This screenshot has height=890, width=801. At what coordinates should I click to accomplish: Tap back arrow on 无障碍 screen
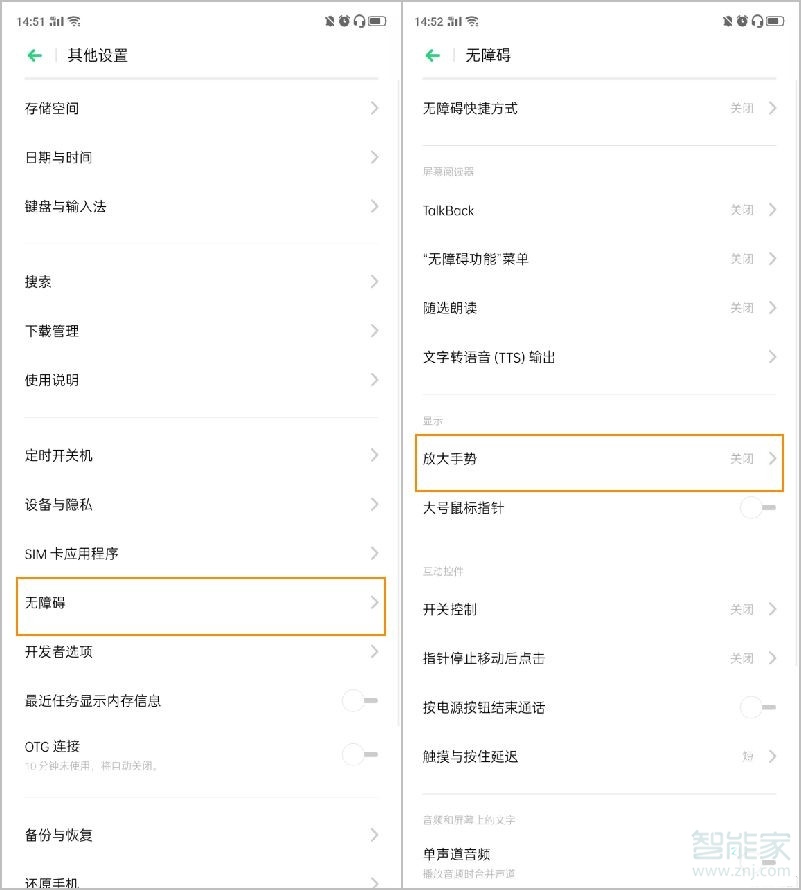433,56
